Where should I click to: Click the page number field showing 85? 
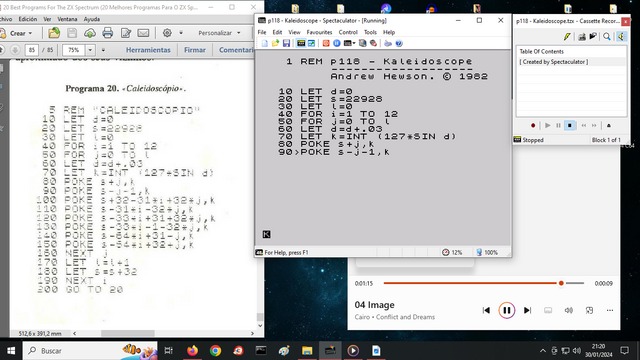click(31, 50)
